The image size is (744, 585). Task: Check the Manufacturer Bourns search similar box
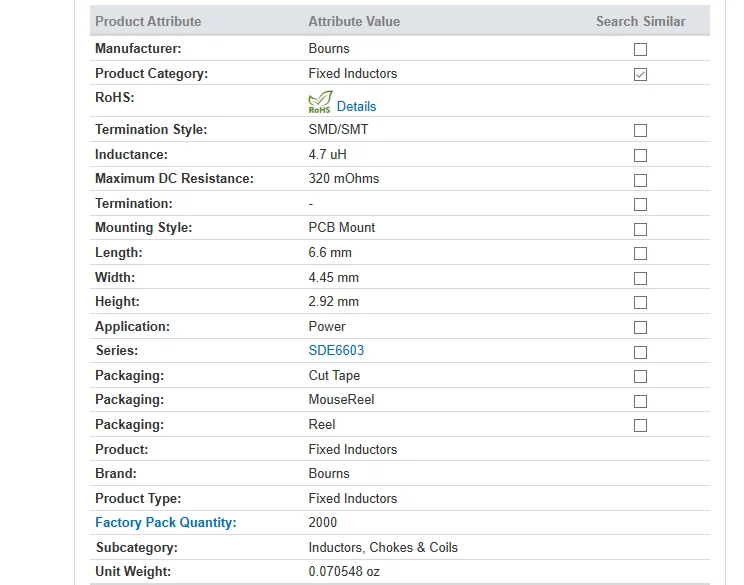coord(640,49)
